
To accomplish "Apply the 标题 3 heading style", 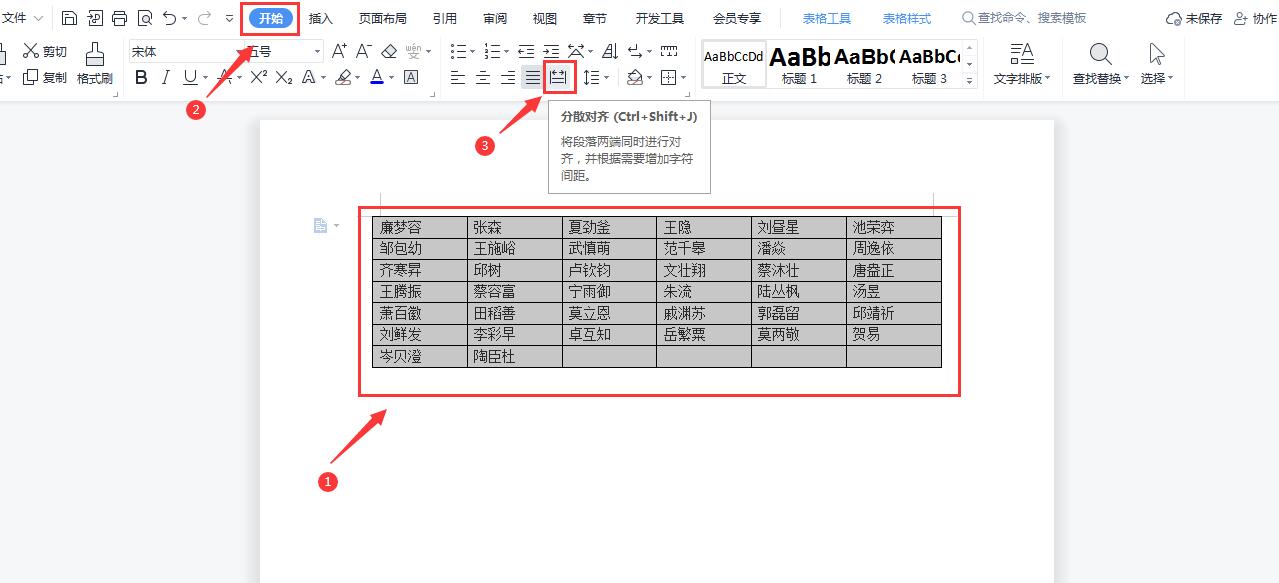I will pyautogui.click(x=929, y=65).
